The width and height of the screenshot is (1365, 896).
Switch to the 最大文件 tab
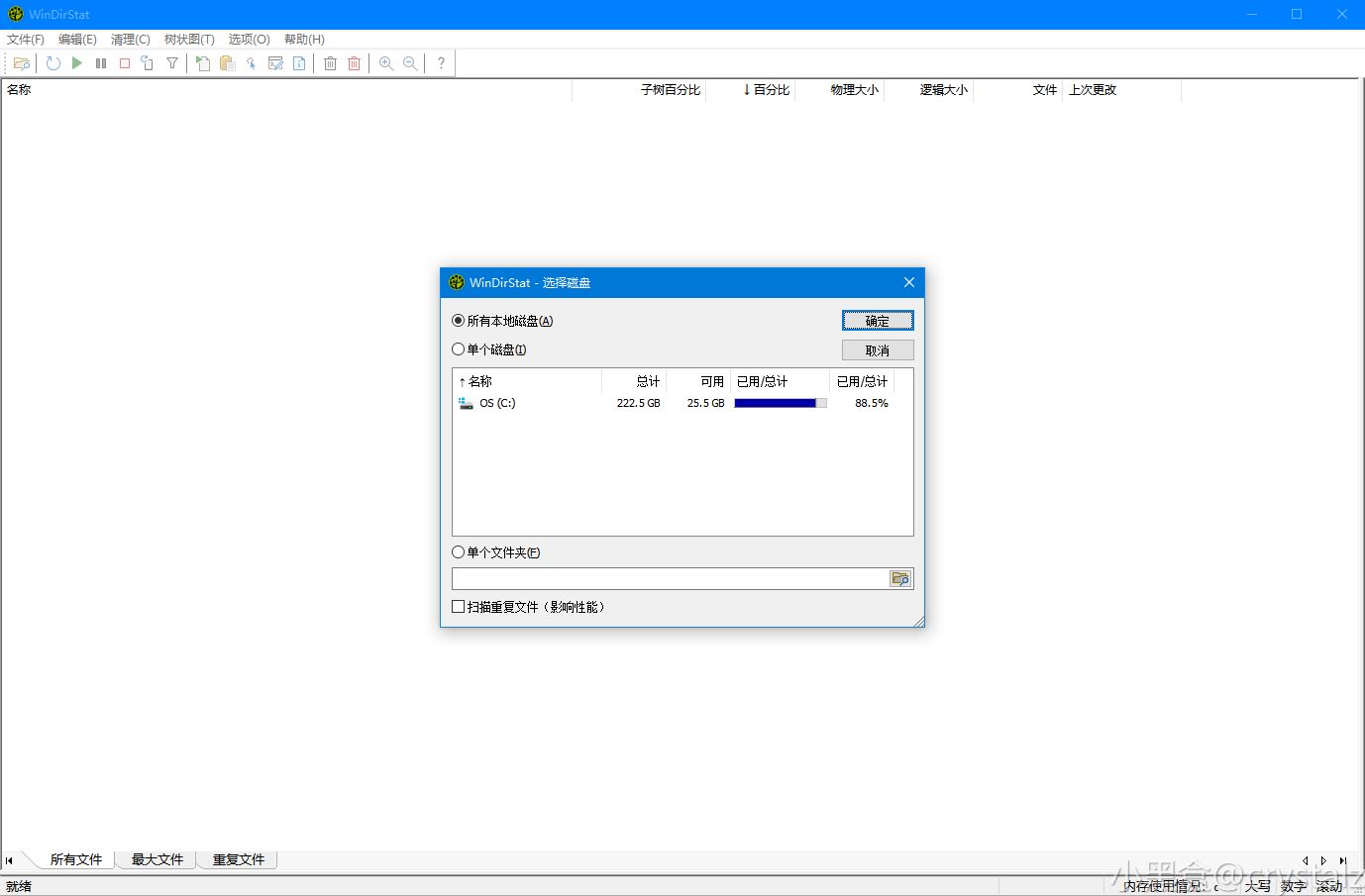click(157, 859)
